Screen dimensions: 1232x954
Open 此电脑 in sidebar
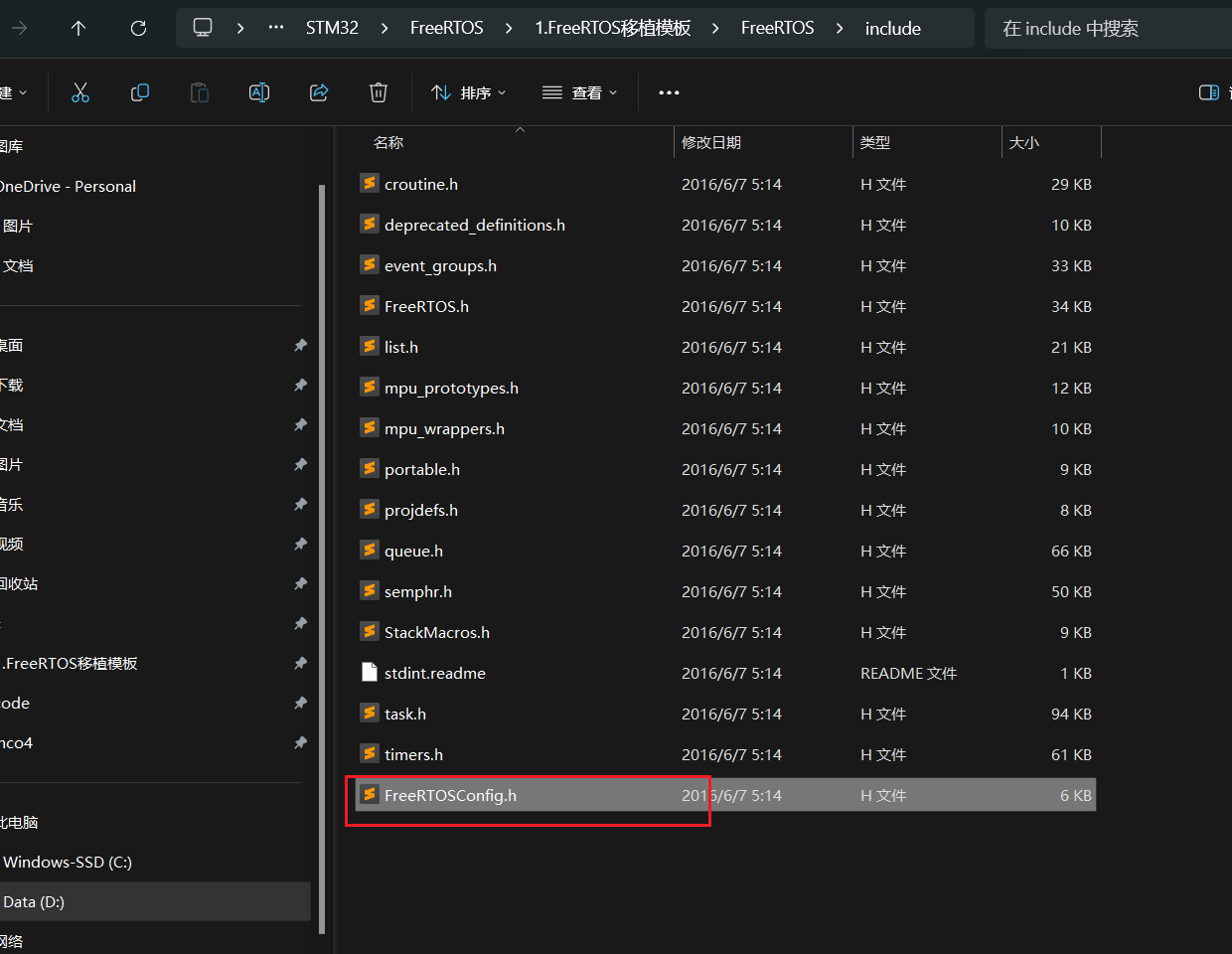[x=19, y=822]
